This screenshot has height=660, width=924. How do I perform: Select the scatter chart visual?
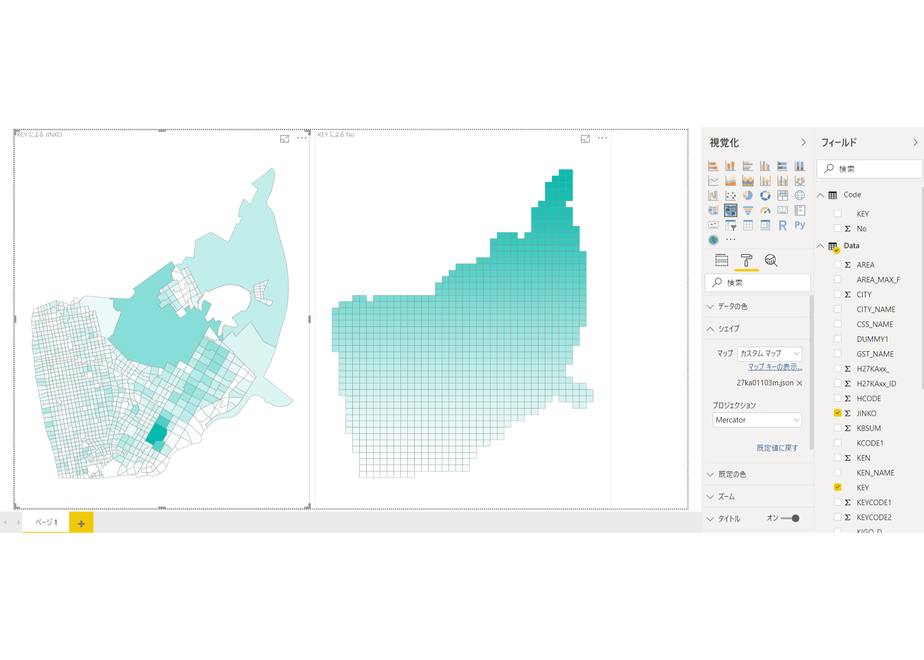click(730, 196)
